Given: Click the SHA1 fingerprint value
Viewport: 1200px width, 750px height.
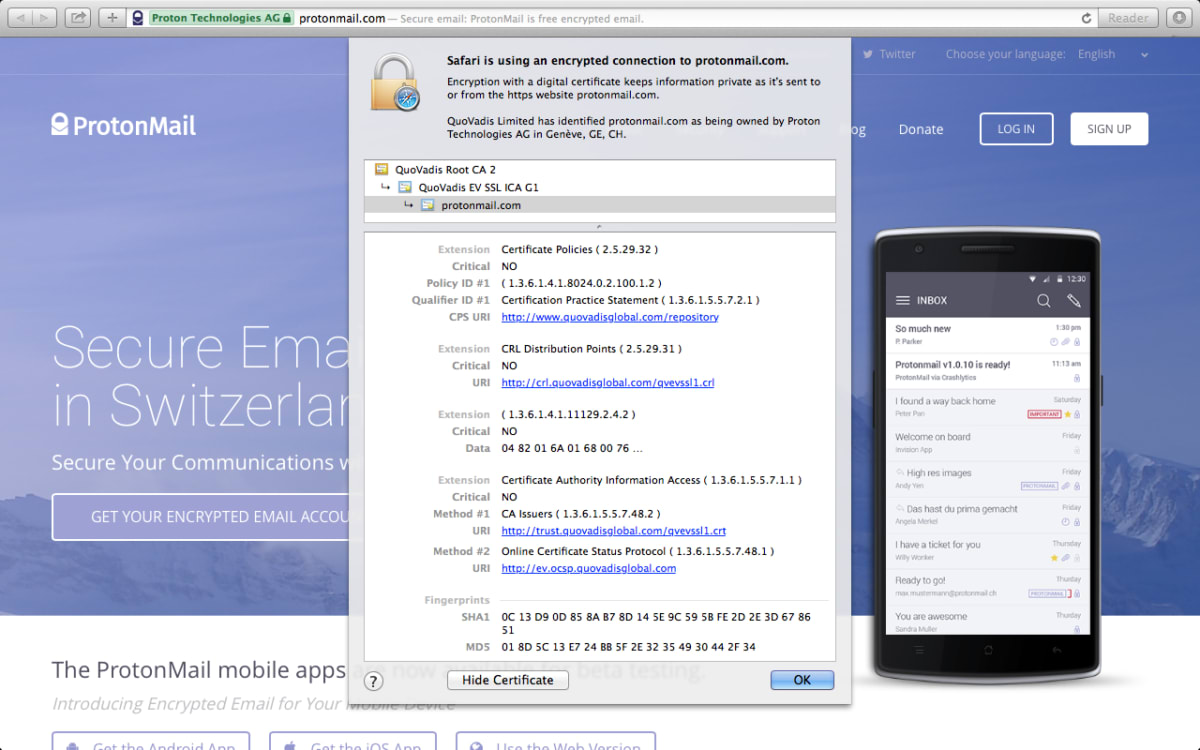Looking at the screenshot, I should coord(656,624).
